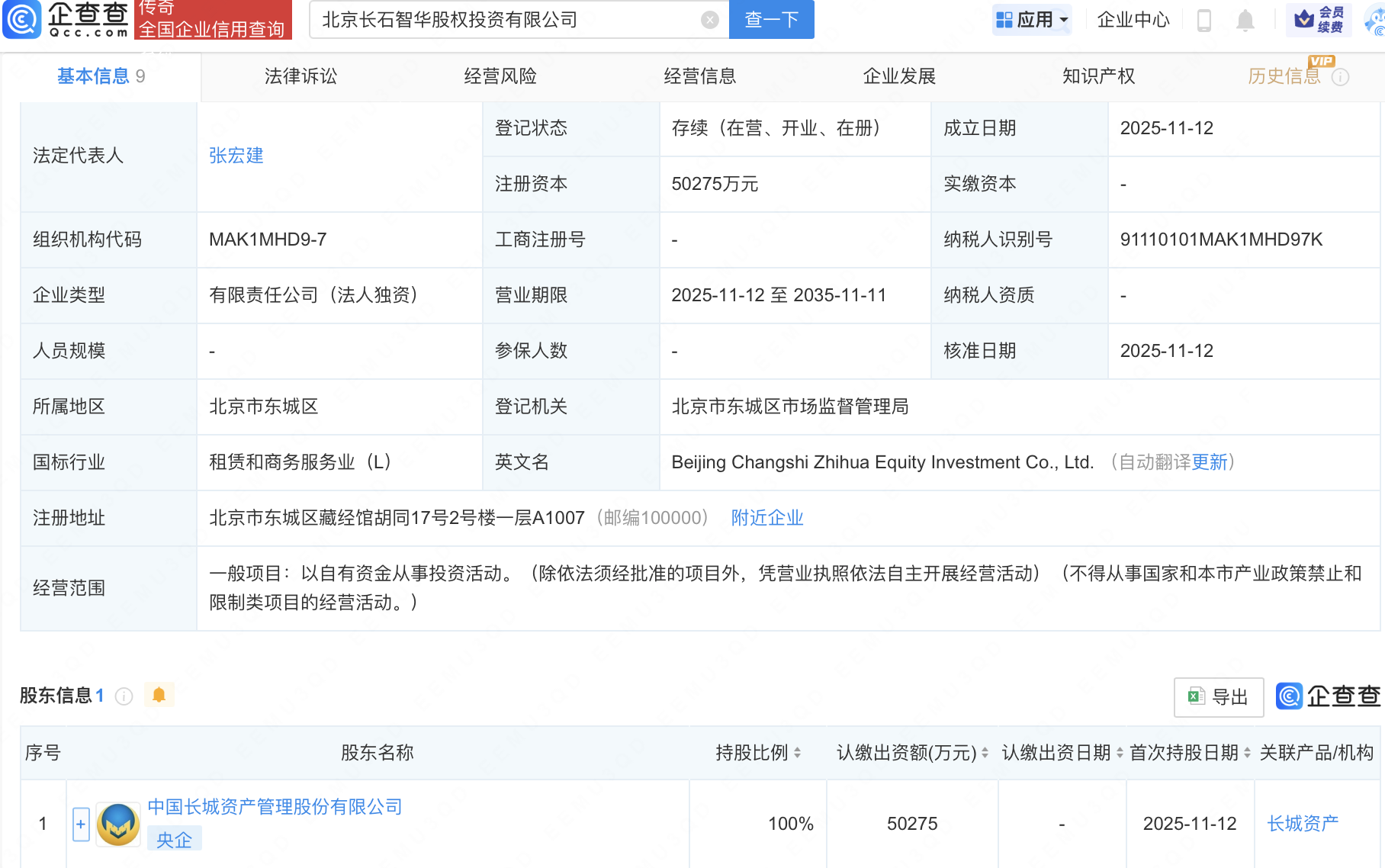Click the info icon beside 股东信息
Image resolution: width=1385 pixels, height=868 pixels.
[x=124, y=696]
